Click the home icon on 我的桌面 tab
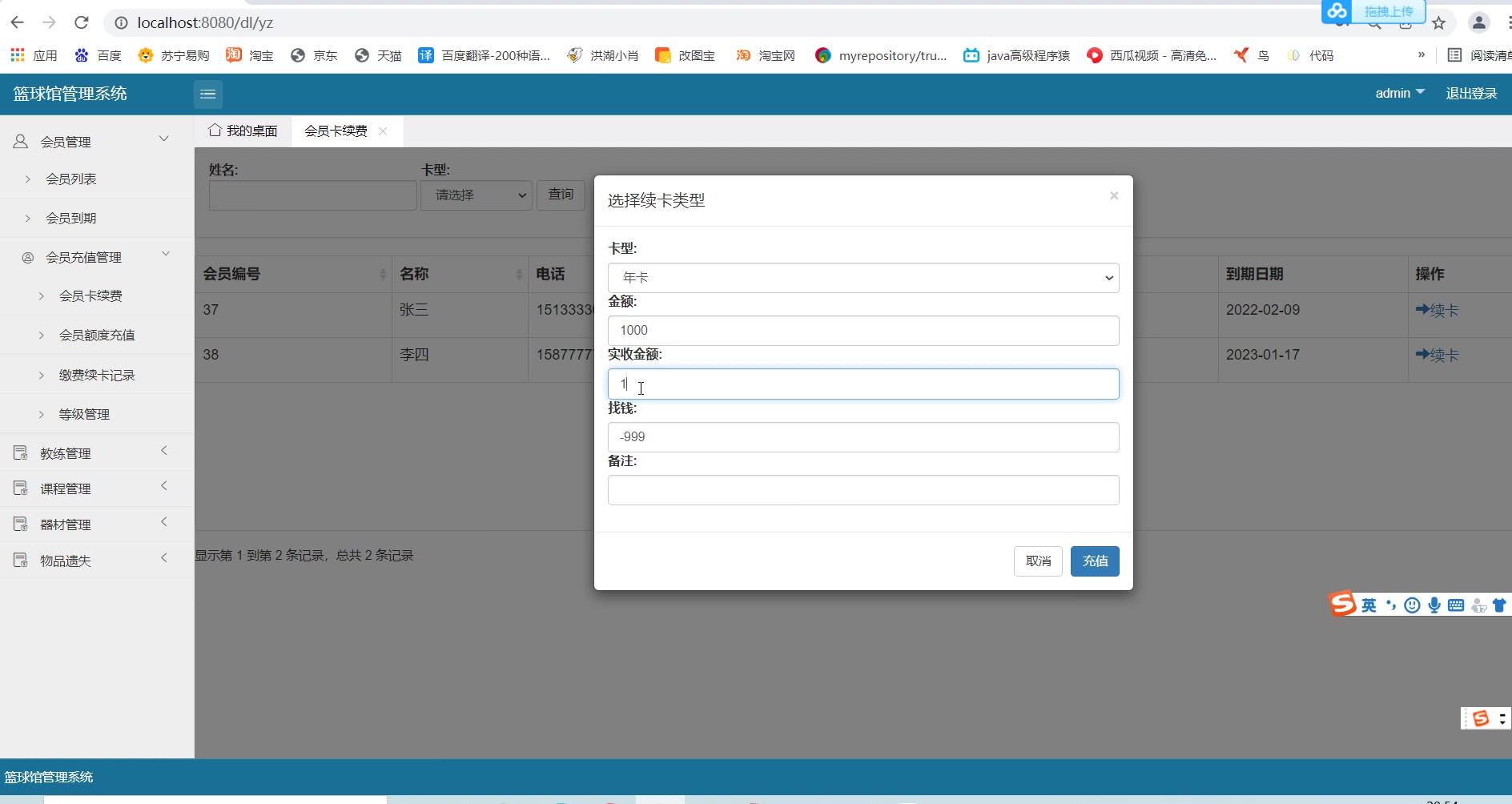1512x804 pixels. pyautogui.click(x=215, y=131)
